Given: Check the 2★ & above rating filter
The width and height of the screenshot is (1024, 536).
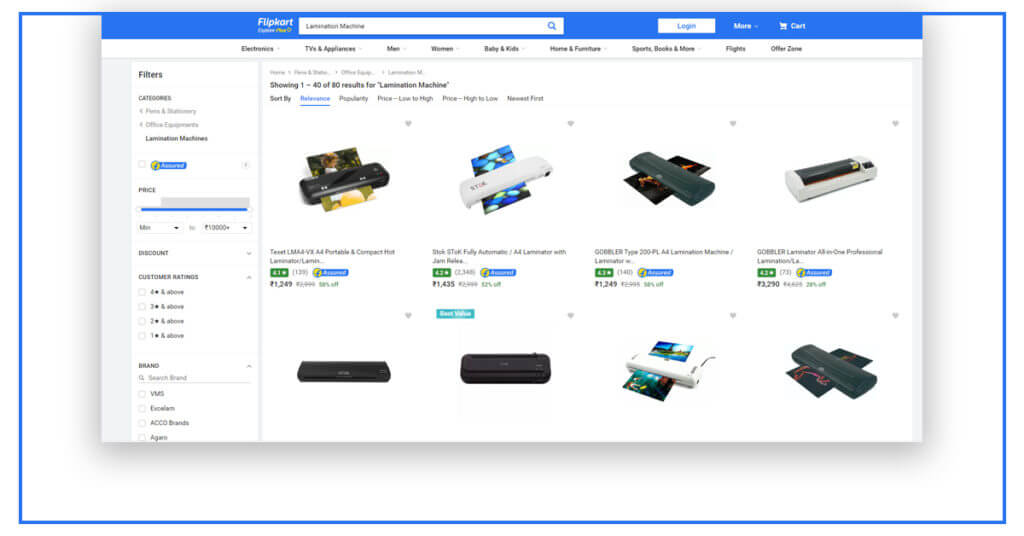Looking at the screenshot, I should click(142, 321).
